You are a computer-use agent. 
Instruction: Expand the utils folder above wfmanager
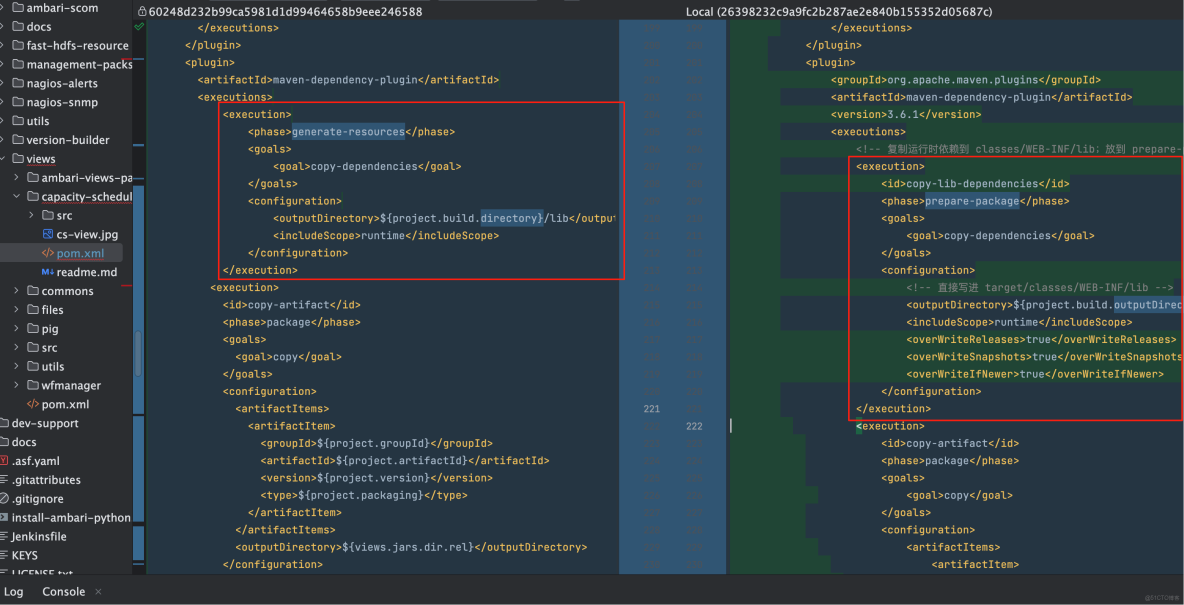pos(17,366)
